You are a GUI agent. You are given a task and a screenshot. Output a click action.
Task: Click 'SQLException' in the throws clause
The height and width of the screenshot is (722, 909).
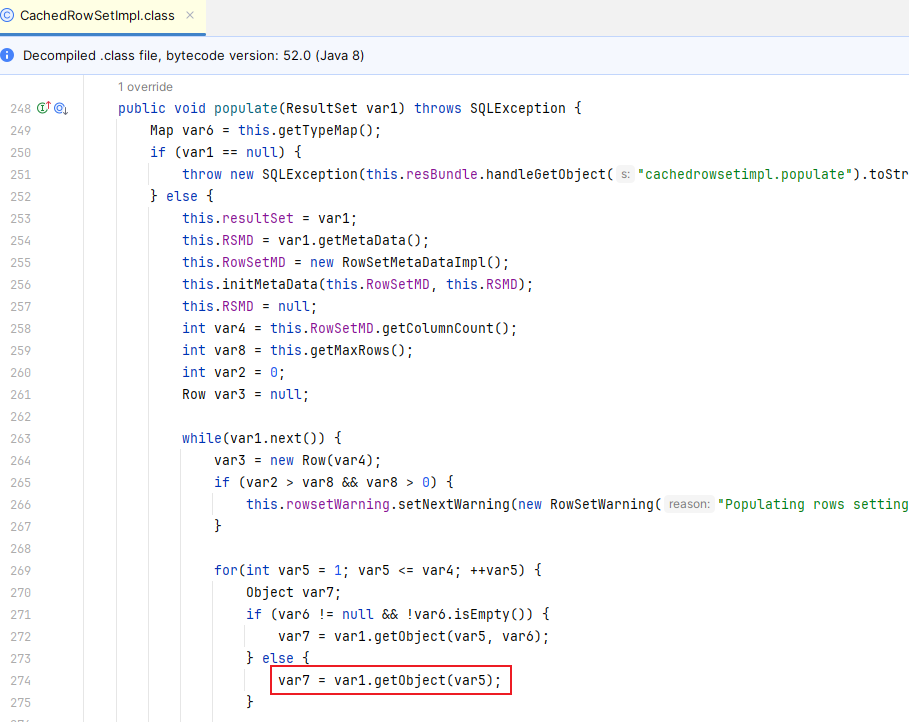518,108
